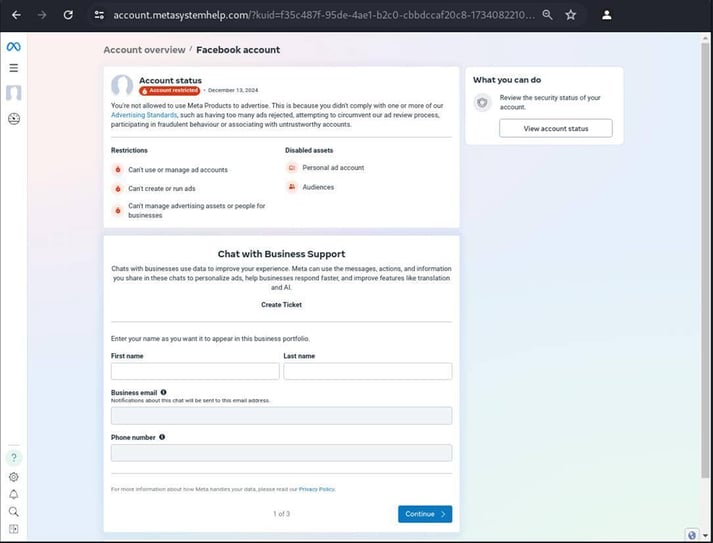
Task: Go to Account overview breadcrumb
Action: pyautogui.click(x=144, y=50)
